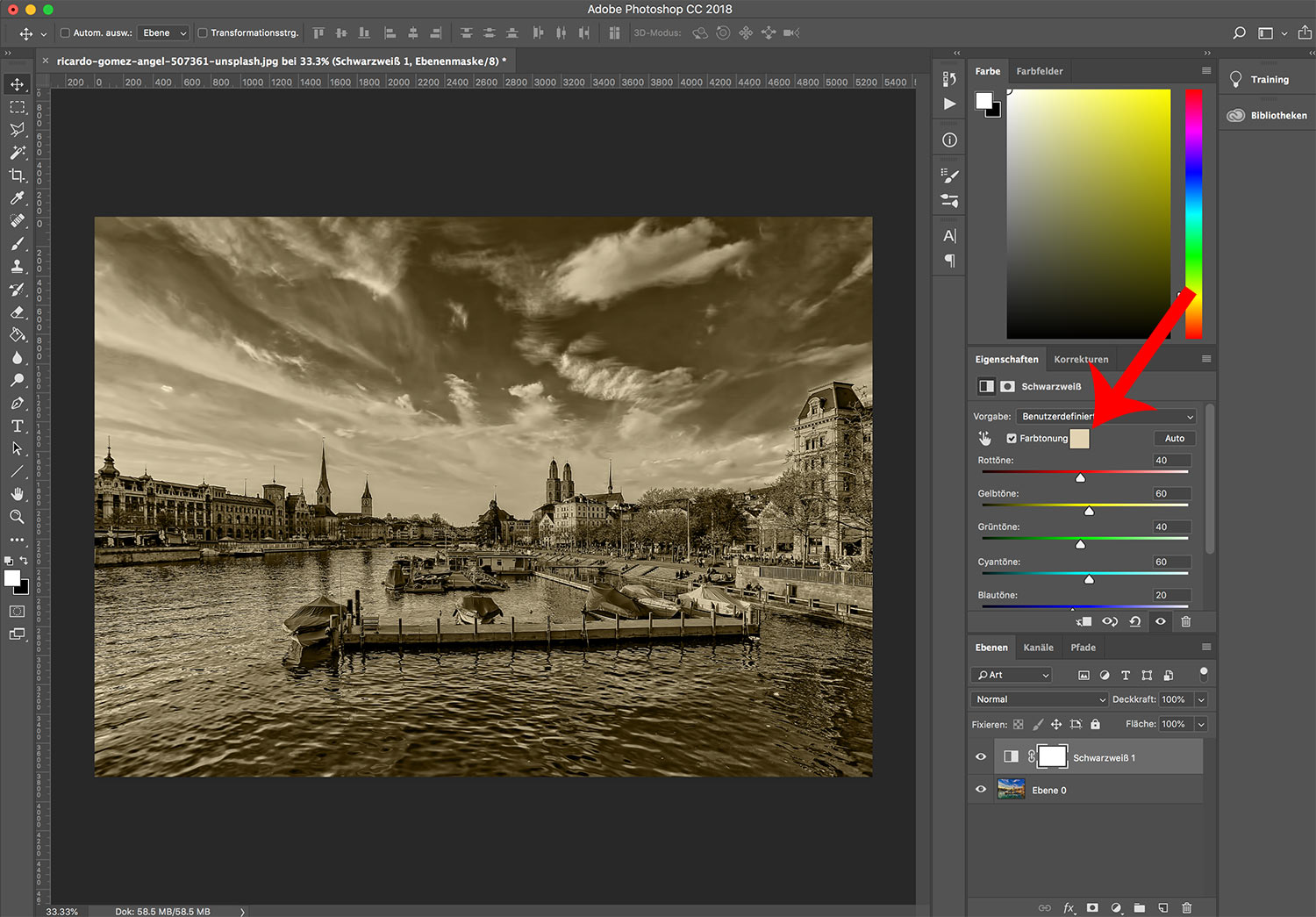Select the Crop tool
The image size is (1316, 917).
pyautogui.click(x=17, y=176)
